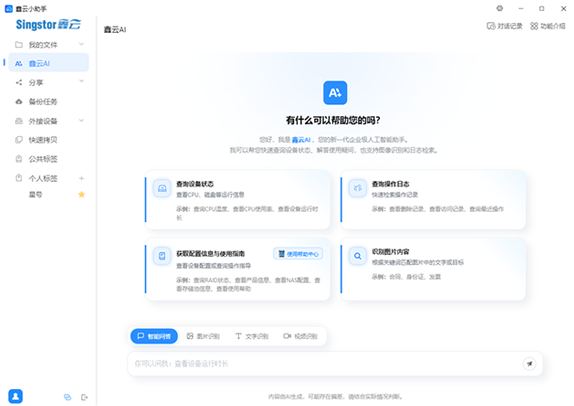Switch to the 智能问答 tab
The image size is (574, 406).
154,336
